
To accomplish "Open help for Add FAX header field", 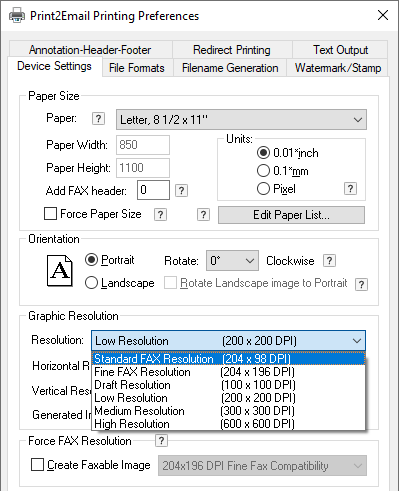I will (x=181, y=191).
